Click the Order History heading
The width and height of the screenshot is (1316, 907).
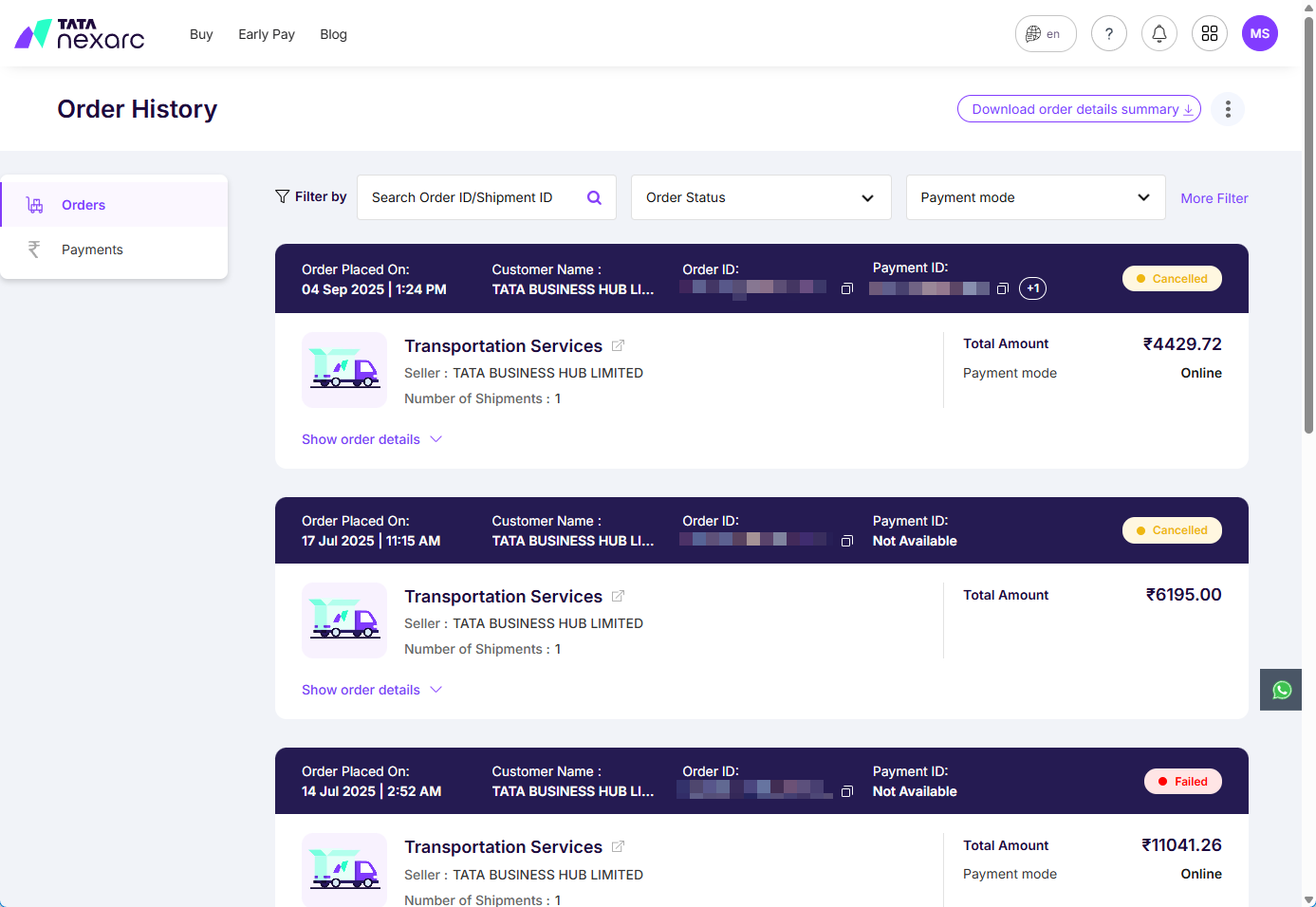click(138, 109)
